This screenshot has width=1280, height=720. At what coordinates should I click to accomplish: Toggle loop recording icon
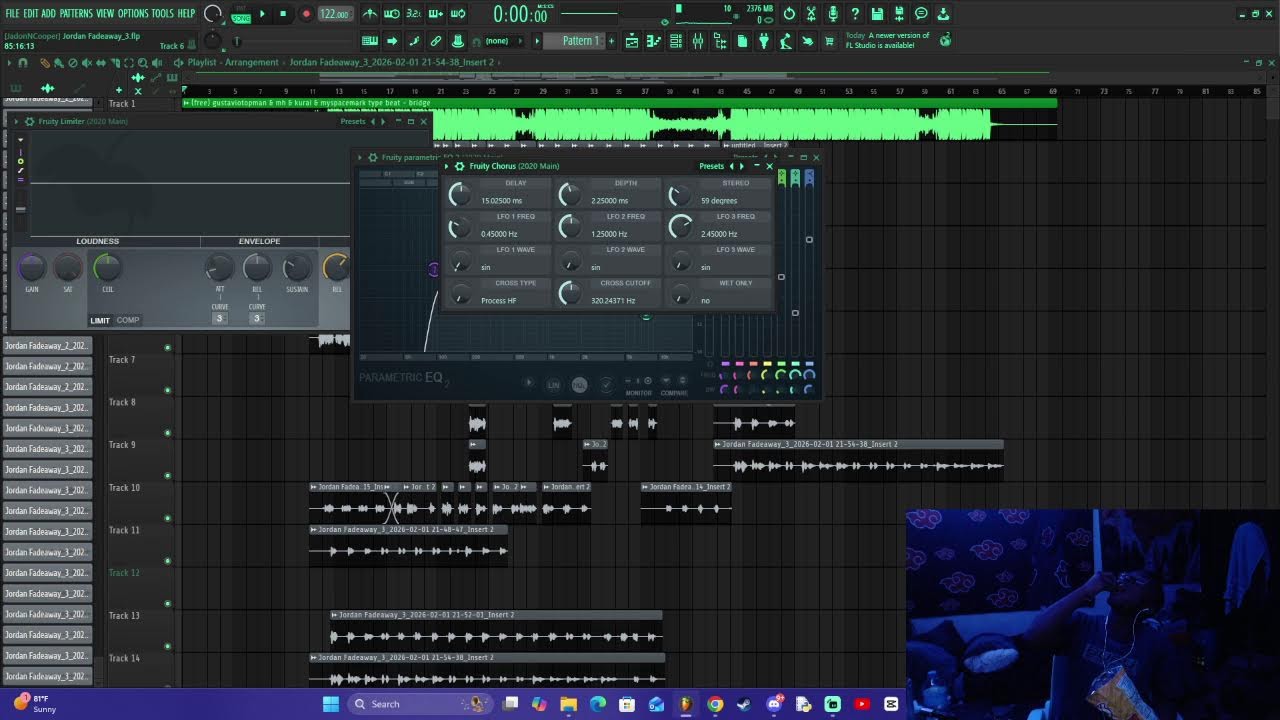[x=458, y=14]
